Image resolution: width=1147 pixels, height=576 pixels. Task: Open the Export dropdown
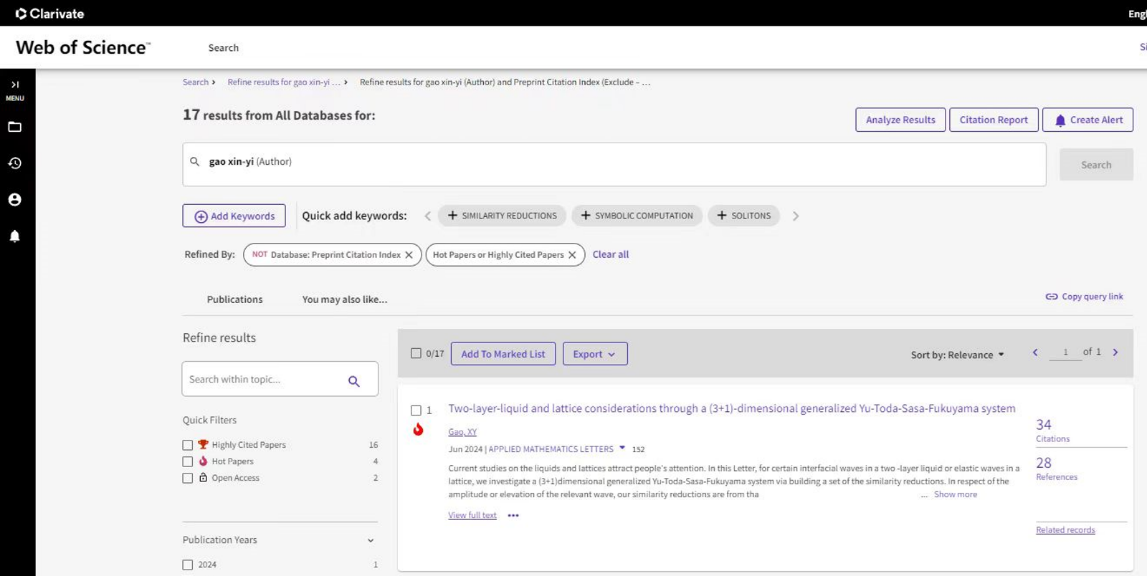pyautogui.click(x=595, y=354)
